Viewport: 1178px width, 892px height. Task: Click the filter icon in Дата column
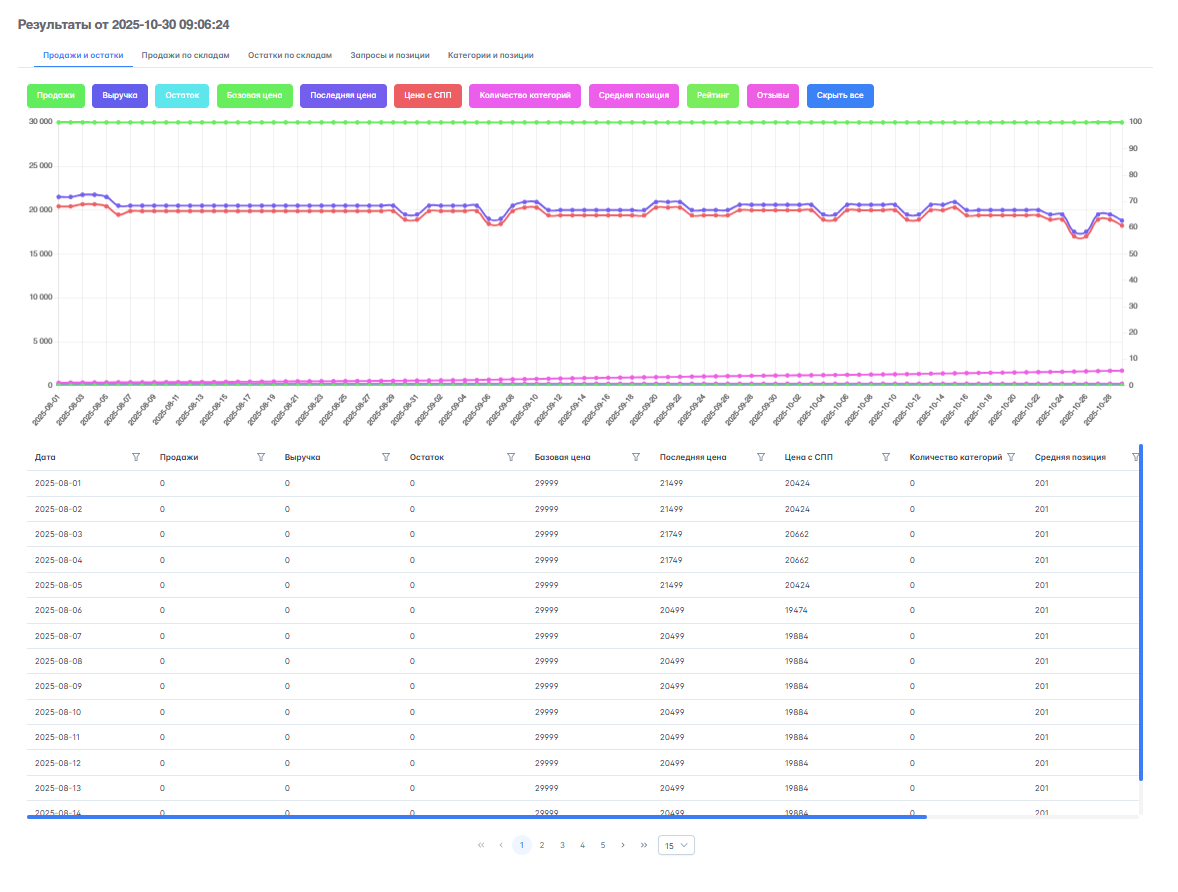(136, 457)
